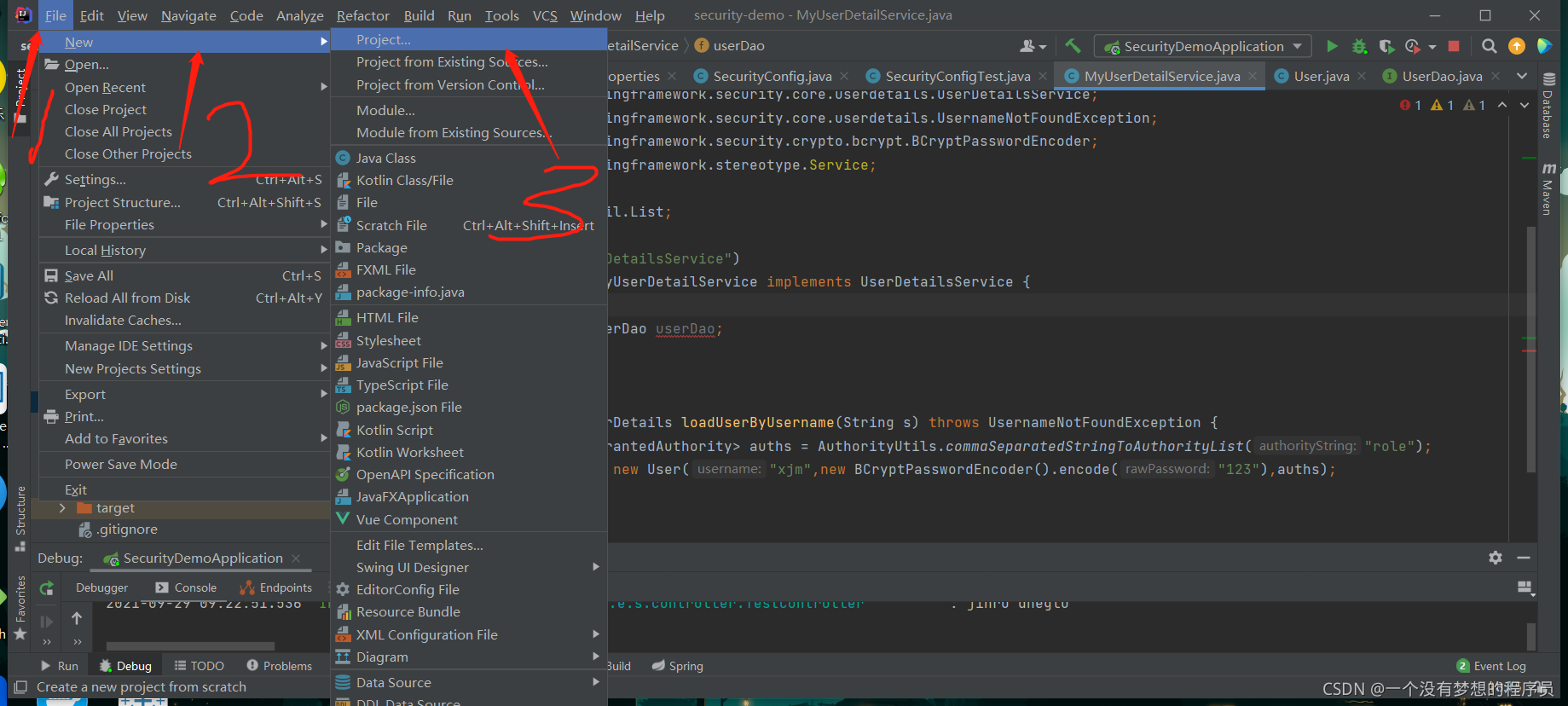Open Debug panel settings with the gear icon
The image size is (1568, 706).
(1496, 557)
